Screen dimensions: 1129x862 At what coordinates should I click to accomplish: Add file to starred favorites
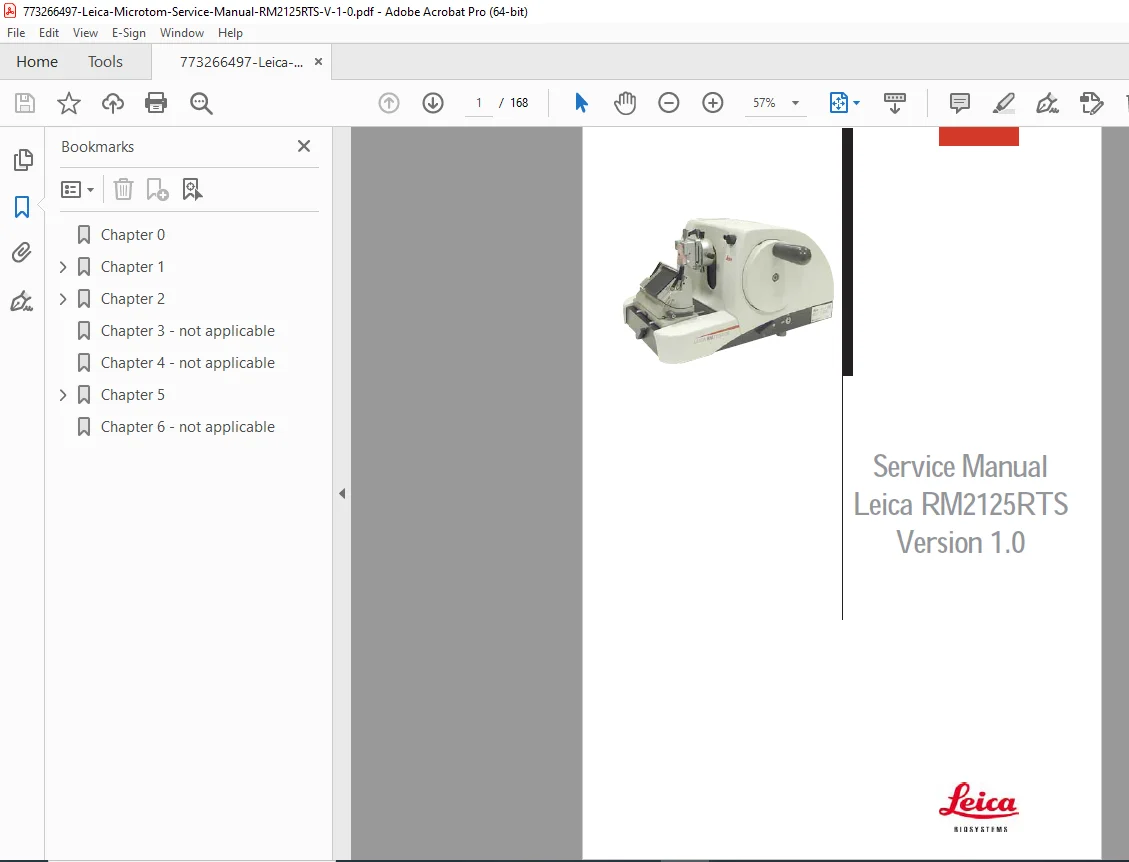68,103
